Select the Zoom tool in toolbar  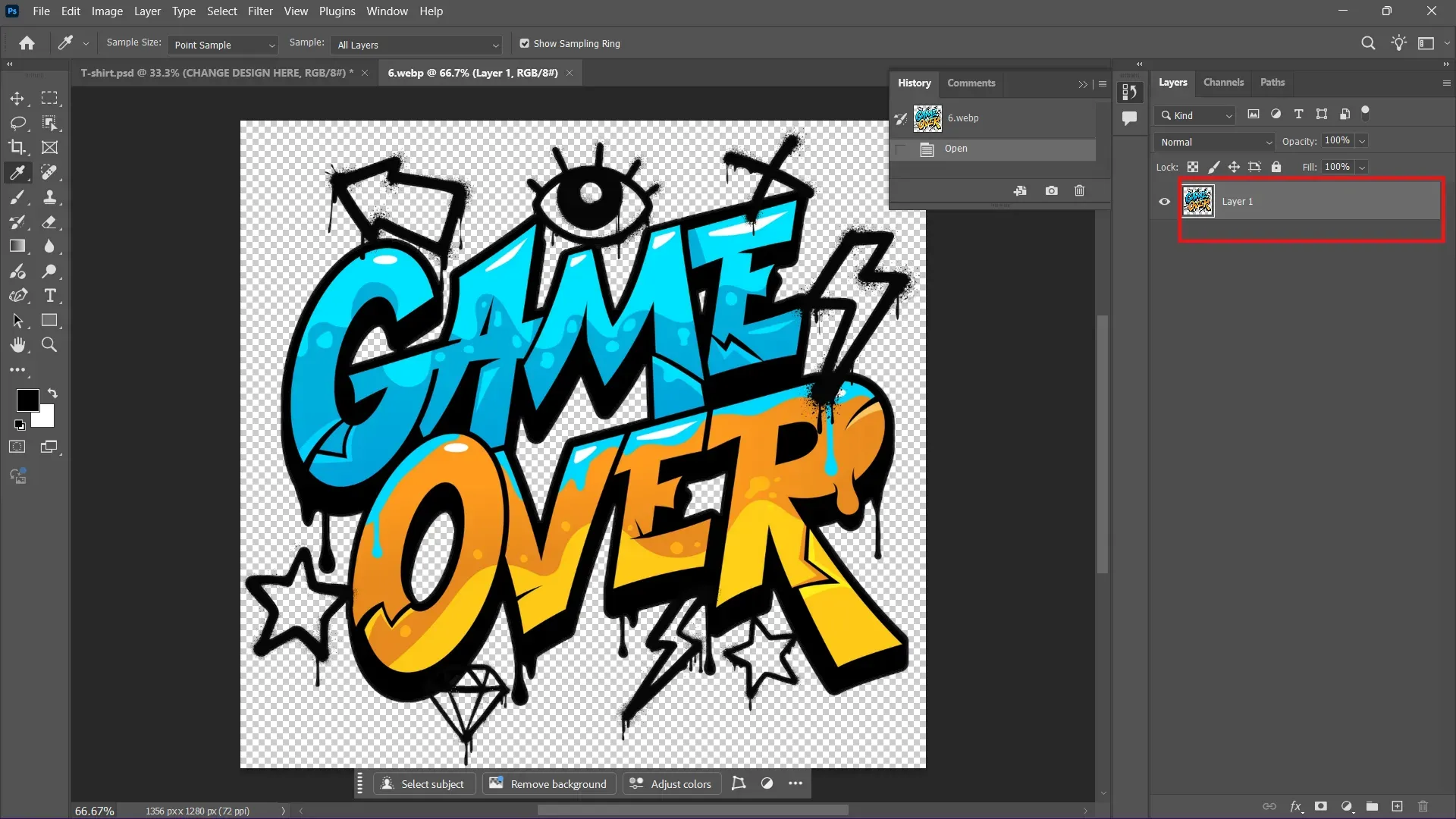[x=49, y=345]
